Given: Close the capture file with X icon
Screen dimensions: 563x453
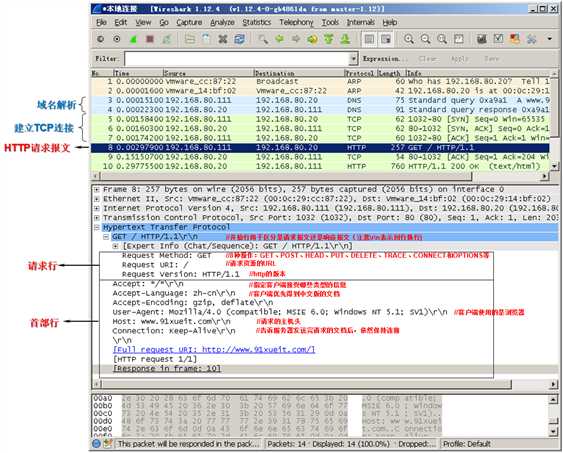Looking at the screenshot, I should [x=223, y=39].
